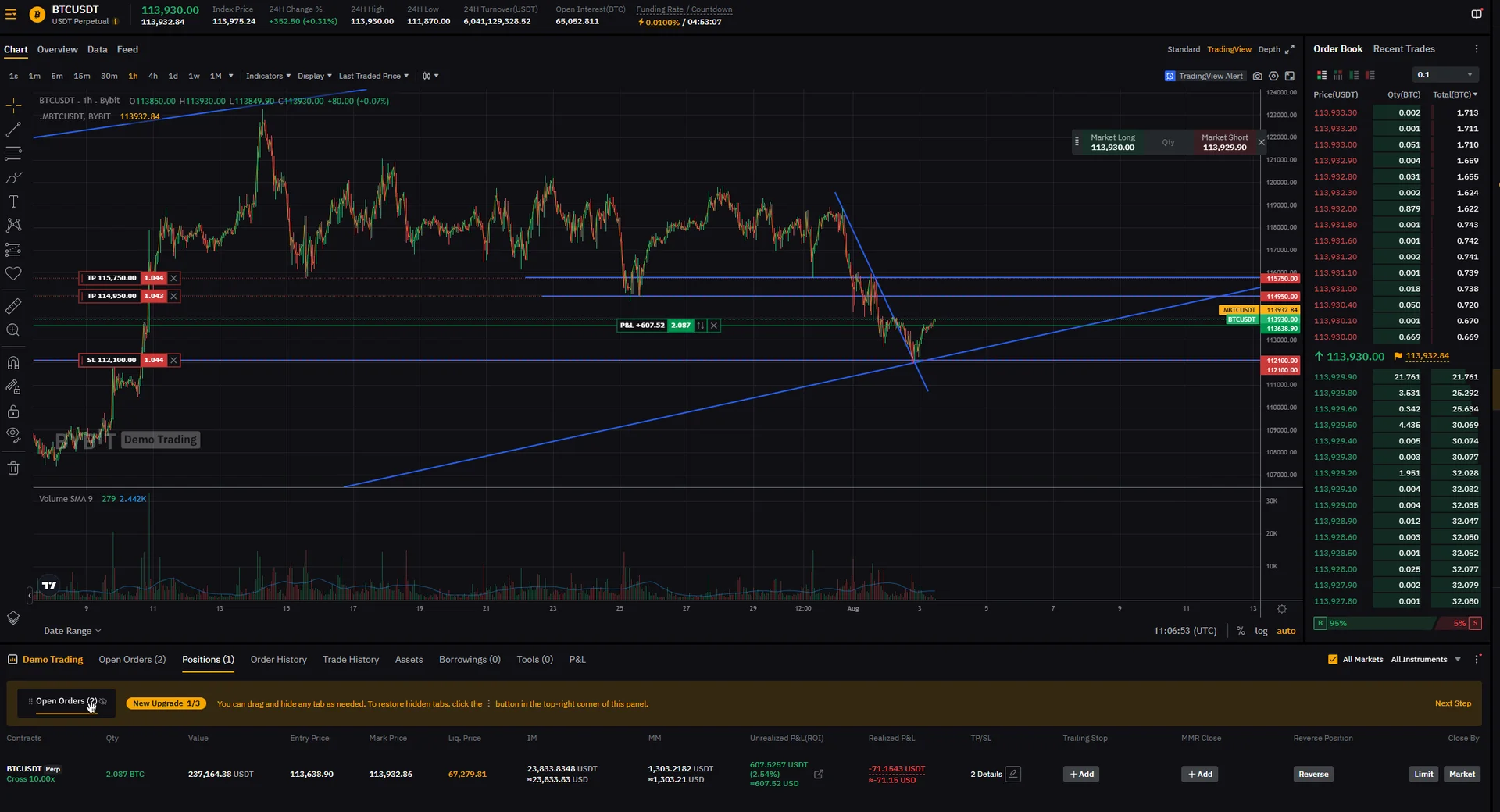Screen dimensions: 1500x812
Task: Select the ruler measure tool
Action: [x=13, y=306]
